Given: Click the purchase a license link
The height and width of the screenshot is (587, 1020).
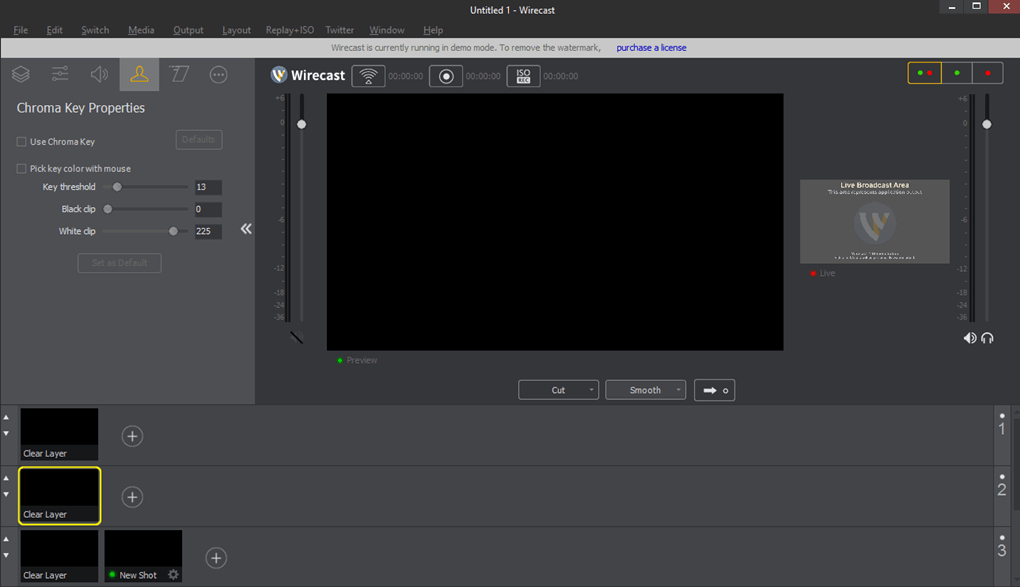Looking at the screenshot, I should click(x=651, y=48).
